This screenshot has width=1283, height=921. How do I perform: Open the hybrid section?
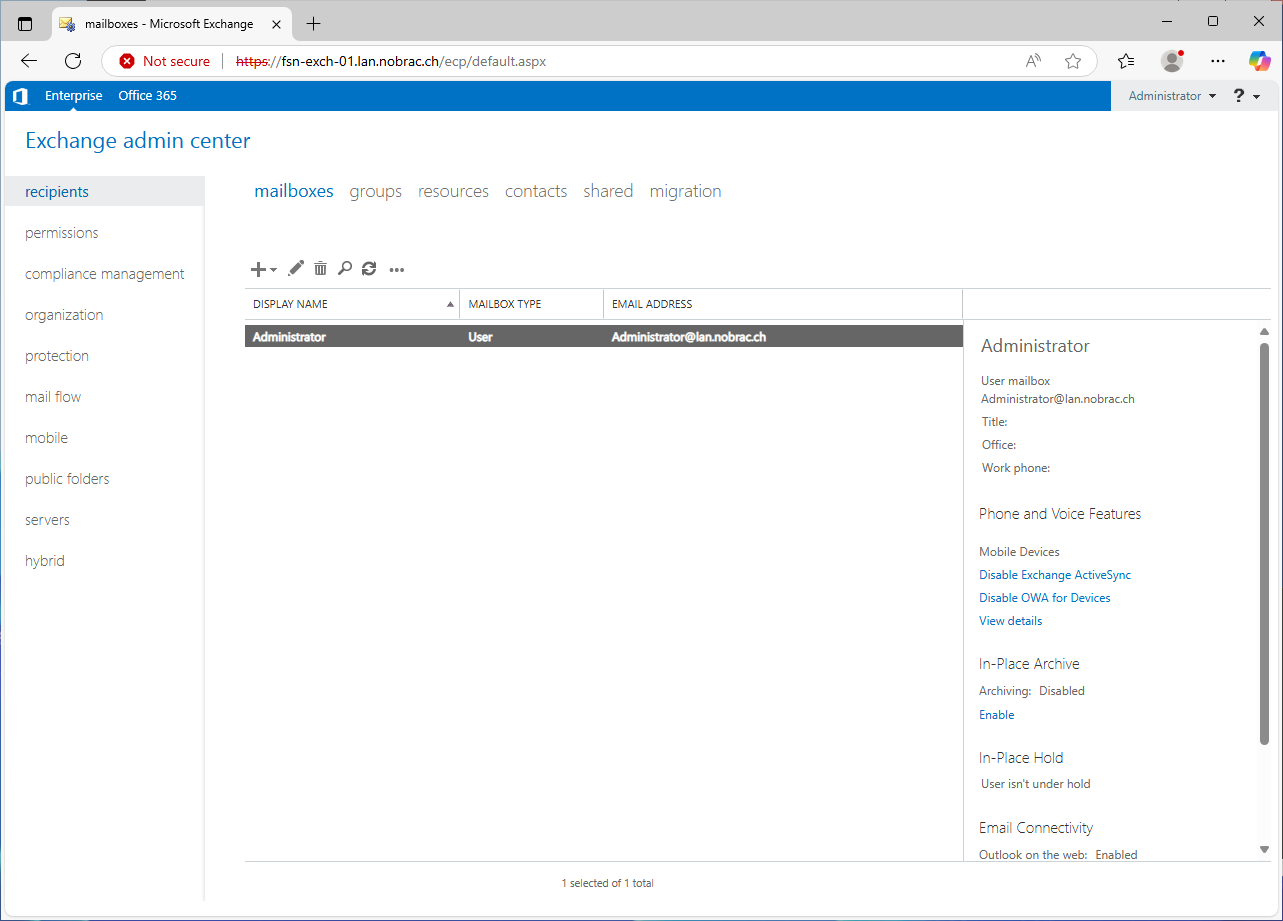[x=45, y=561]
